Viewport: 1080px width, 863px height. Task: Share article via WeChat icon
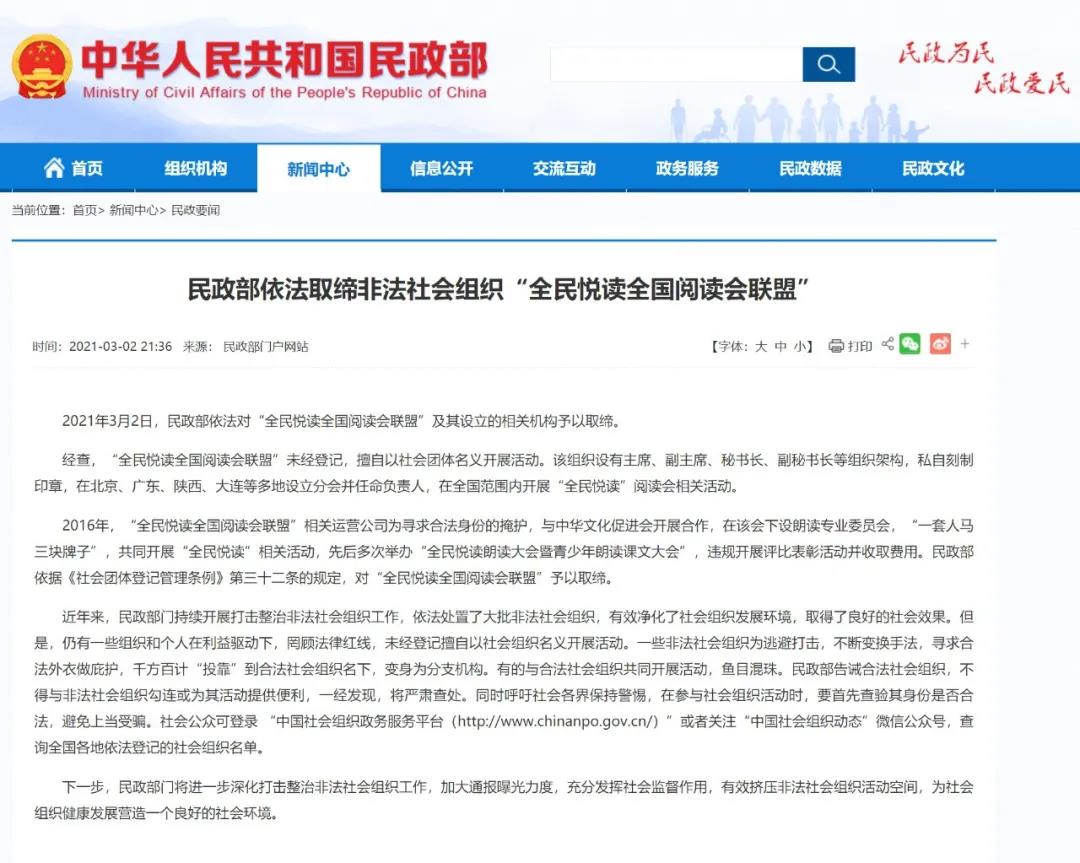pos(909,345)
